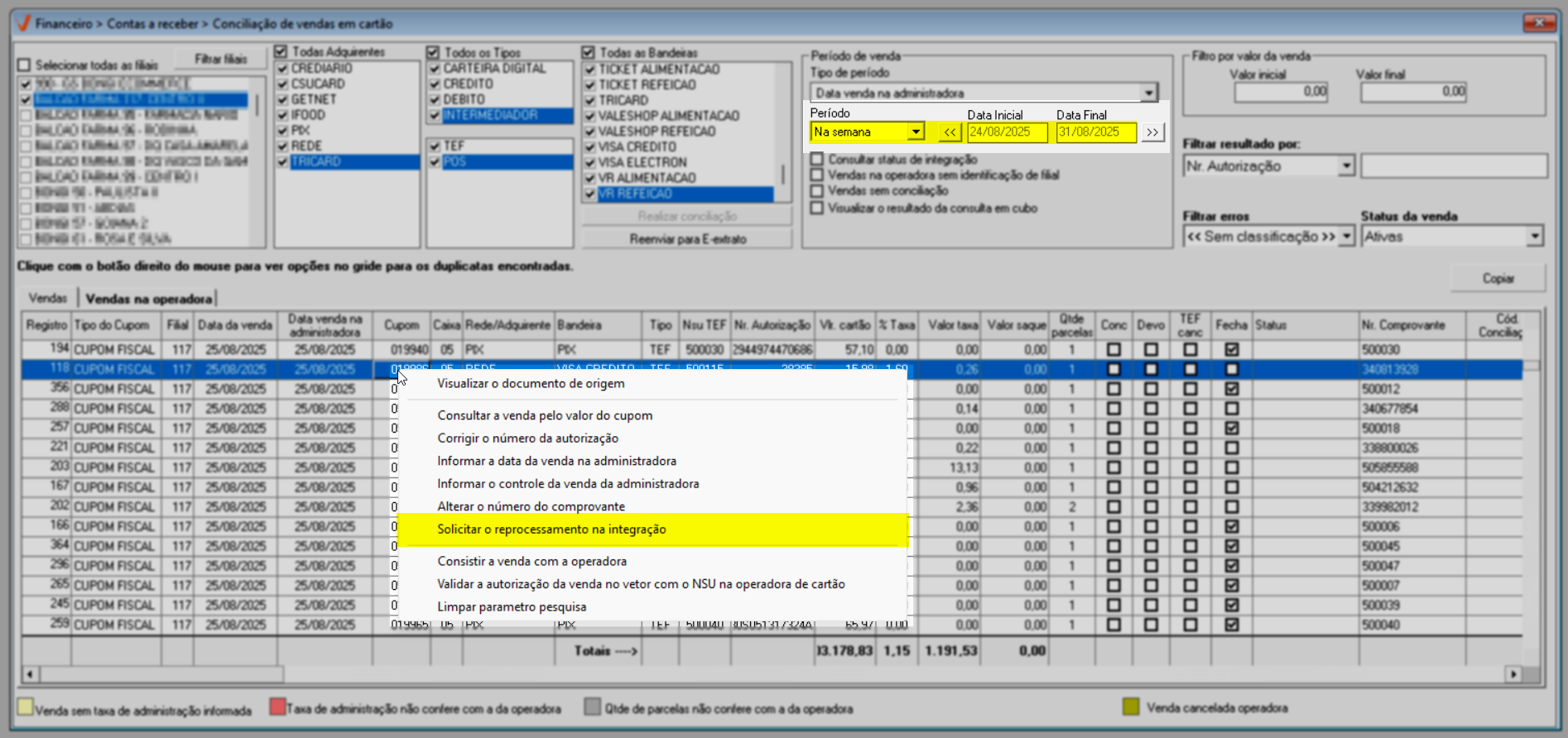Click the 'Data Inicial' date field
The image size is (1568, 738).
coord(1006,132)
